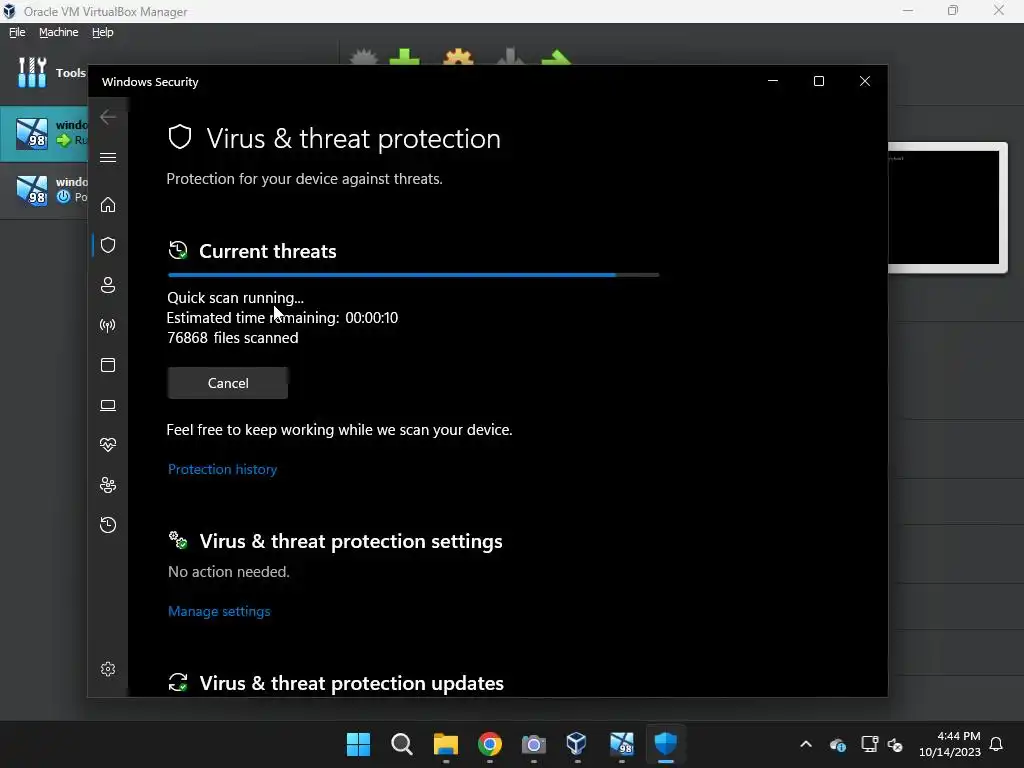Go back with the Windows Security back arrow
The height and width of the screenshot is (768, 1024).
[108, 117]
